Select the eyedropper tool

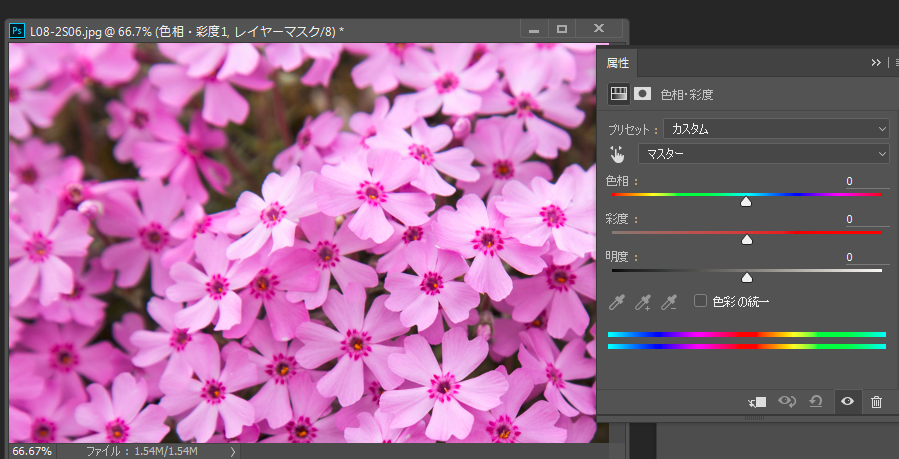click(616, 302)
